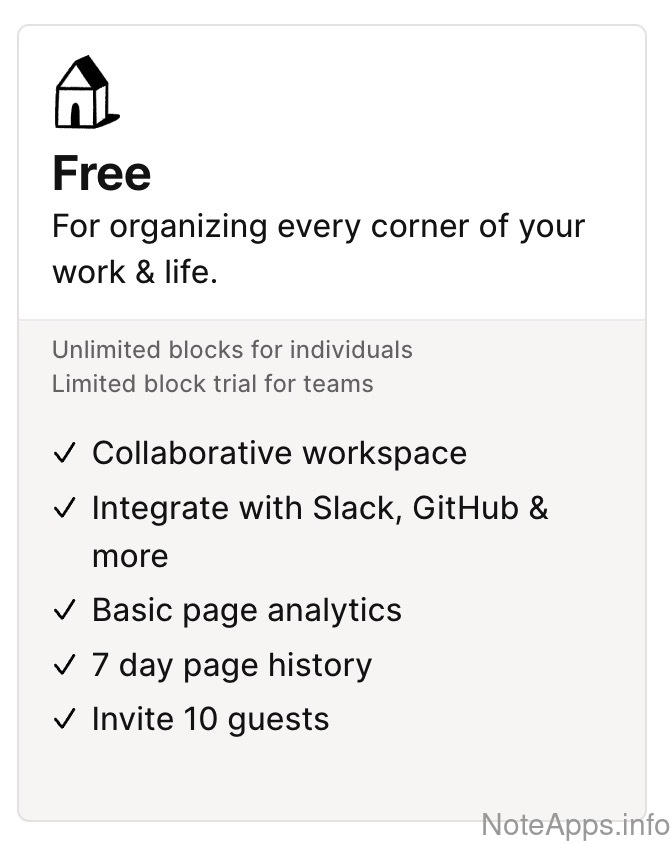Select the 7 day page history feature

(x=231, y=665)
